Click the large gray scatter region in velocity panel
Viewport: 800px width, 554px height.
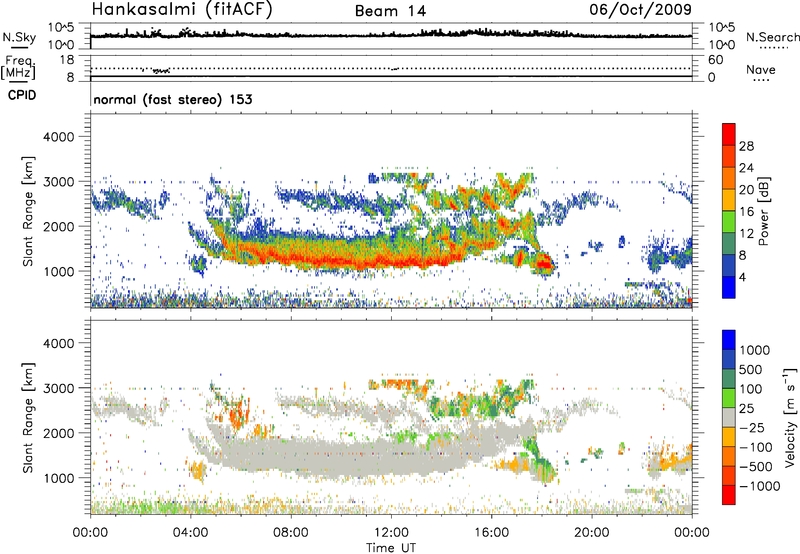(357, 457)
